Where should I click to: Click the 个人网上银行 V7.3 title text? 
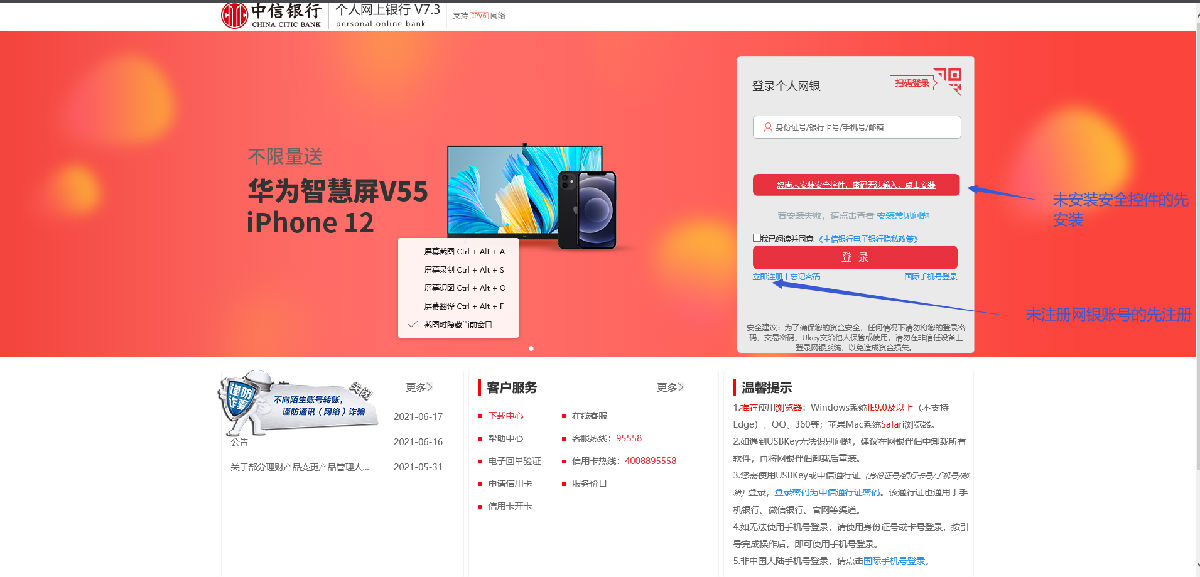[388, 9]
